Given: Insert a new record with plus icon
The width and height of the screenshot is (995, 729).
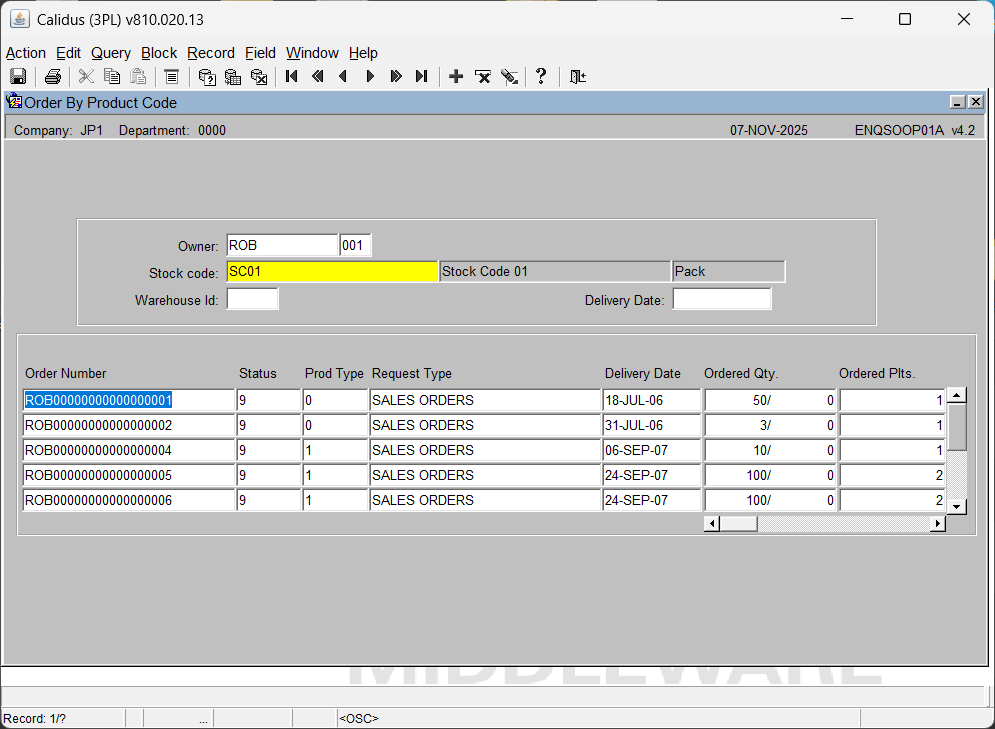Looking at the screenshot, I should (x=456, y=77).
